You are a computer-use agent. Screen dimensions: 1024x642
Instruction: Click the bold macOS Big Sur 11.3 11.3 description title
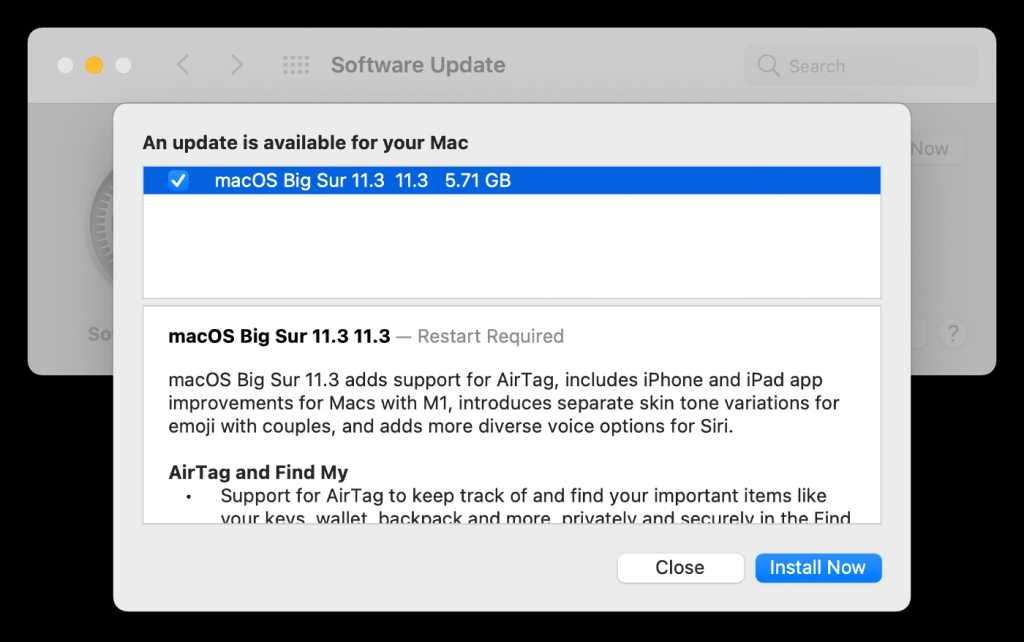point(279,336)
